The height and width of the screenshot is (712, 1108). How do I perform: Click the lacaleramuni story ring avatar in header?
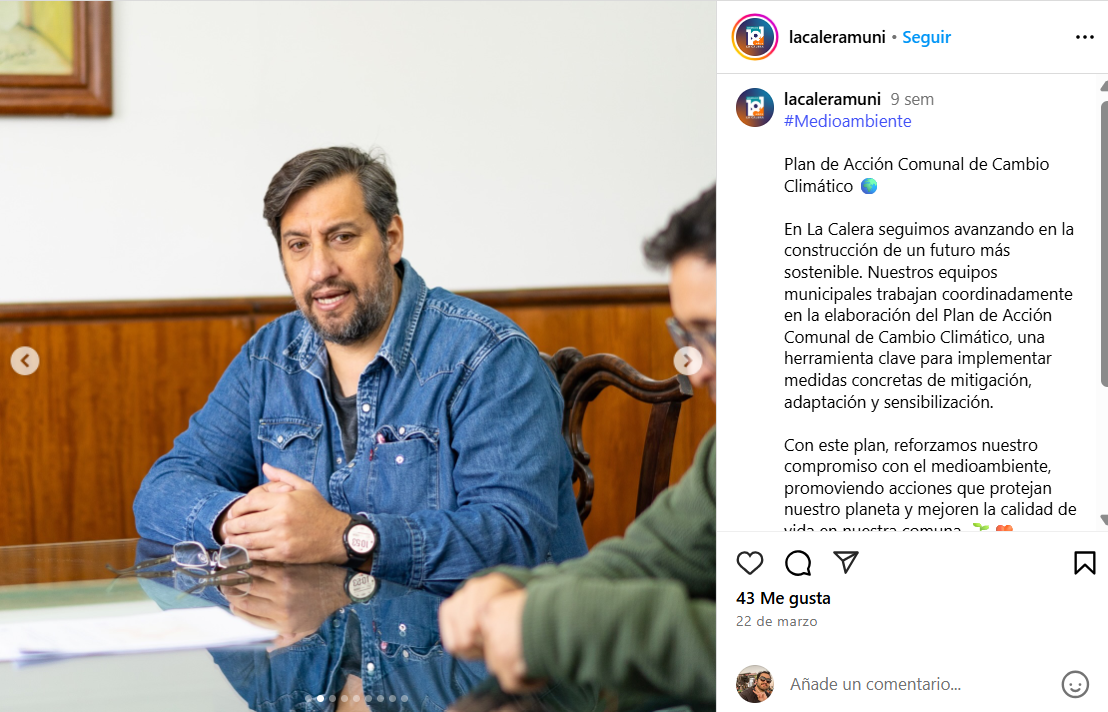tap(755, 37)
